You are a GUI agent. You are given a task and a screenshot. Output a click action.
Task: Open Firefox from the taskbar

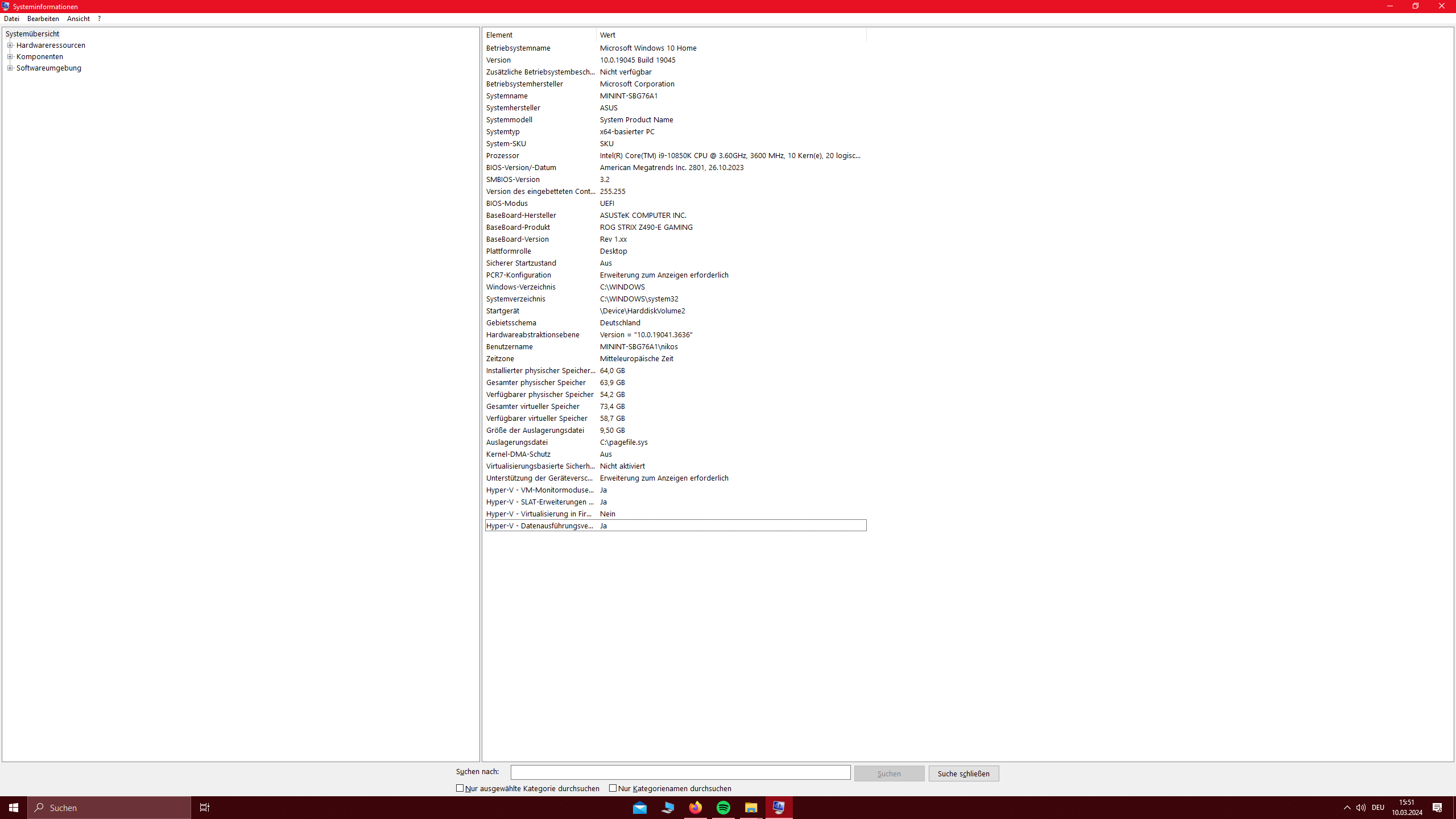pyautogui.click(x=695, y=808)
